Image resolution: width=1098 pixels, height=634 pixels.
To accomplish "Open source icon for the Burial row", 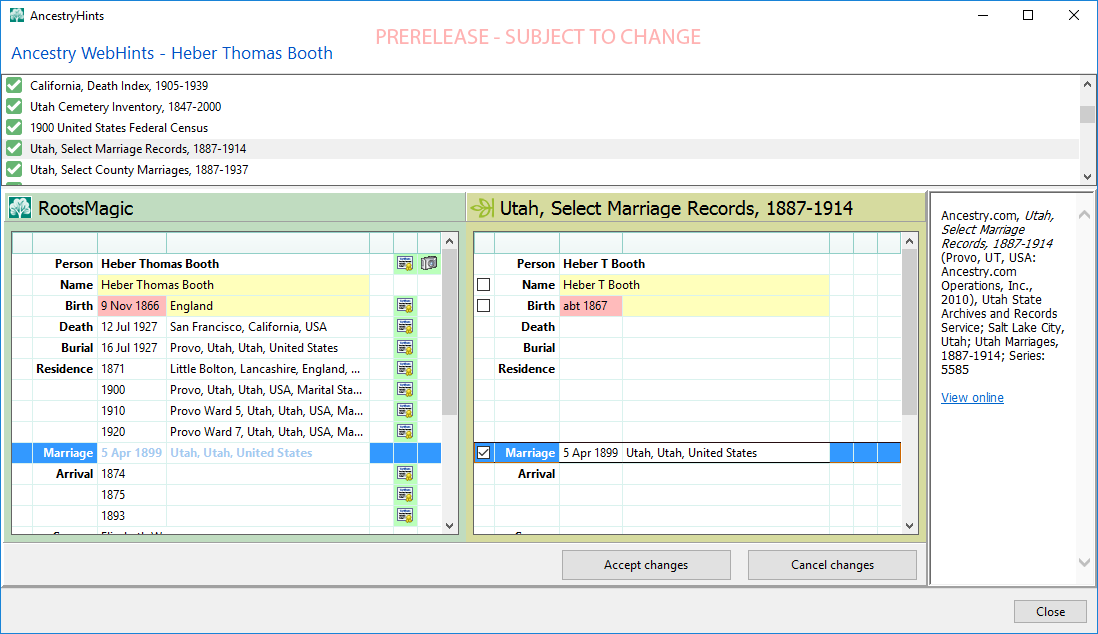I will [x=405, y=347].
